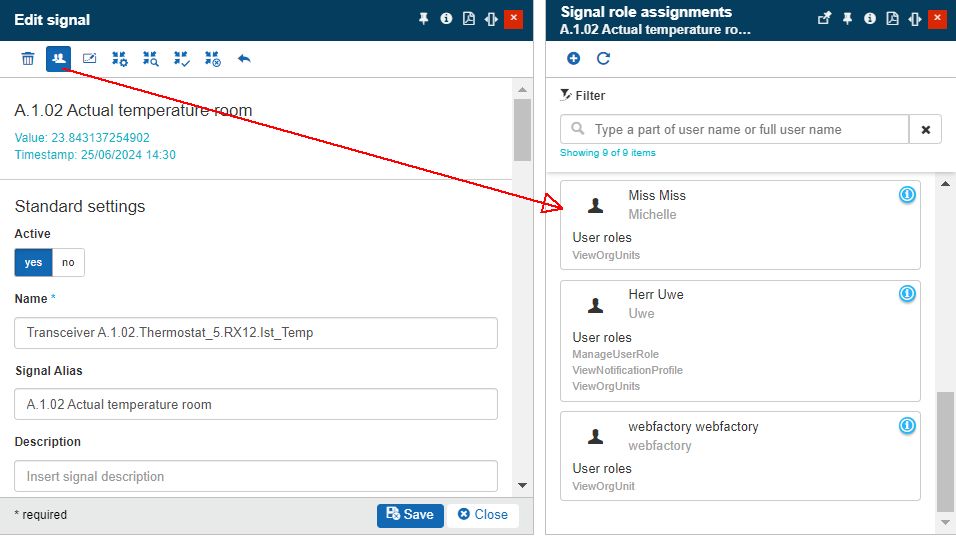Image resolution: width=956 pixels, height=536 pixels.
Task: Open signal role assignments with the users icon
Action: 58,59
